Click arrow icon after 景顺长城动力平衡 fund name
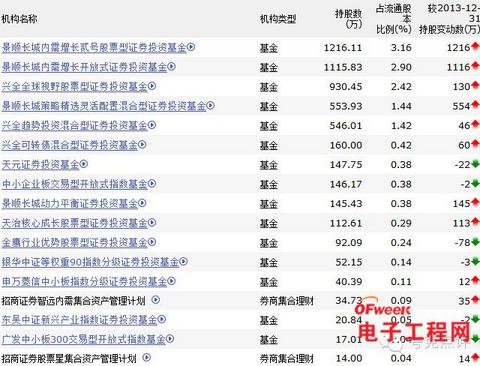The height and width of the screenshot is (366, 480). coord(142,203)
